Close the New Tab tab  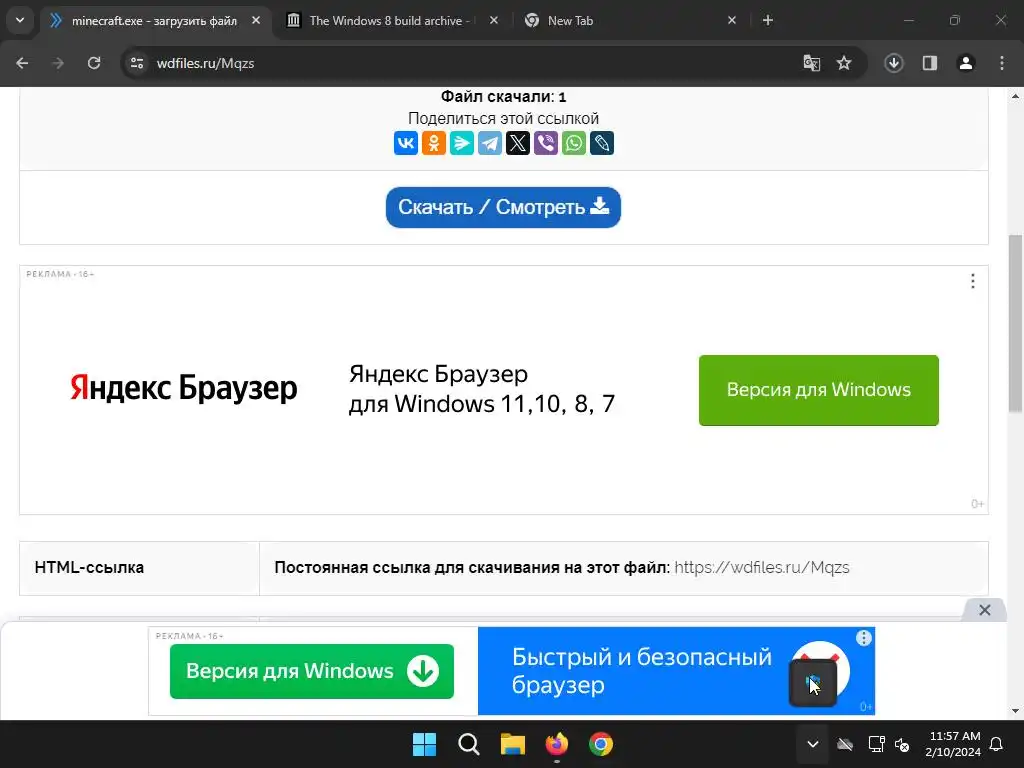point(732,20)
